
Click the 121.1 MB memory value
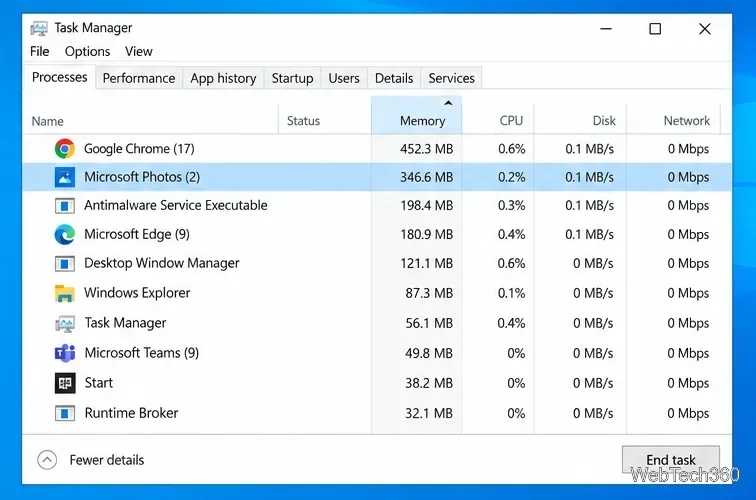(427, 264)
